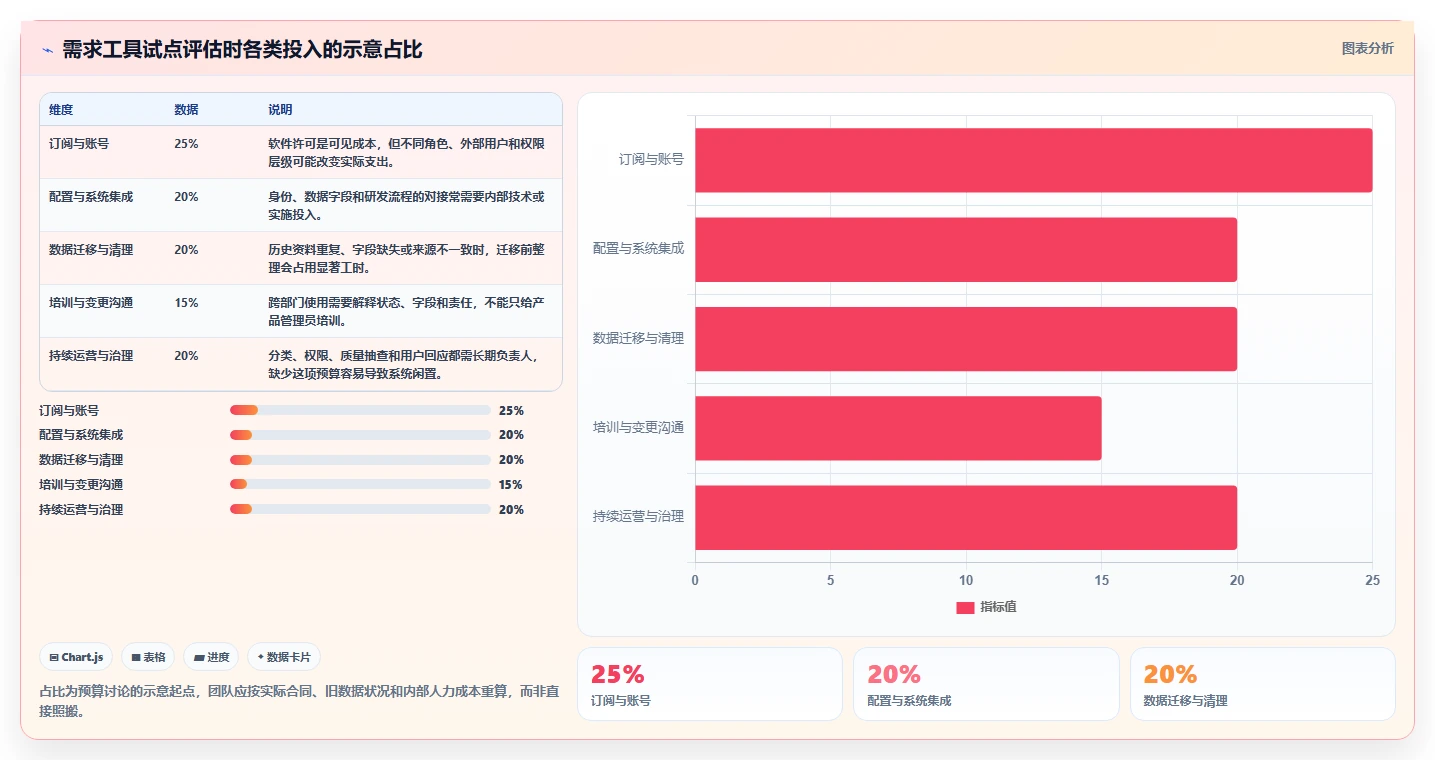Click the 数据迁移与清理 chart axis label
Screen dimensions: 1435x760
tap(638, 338)
